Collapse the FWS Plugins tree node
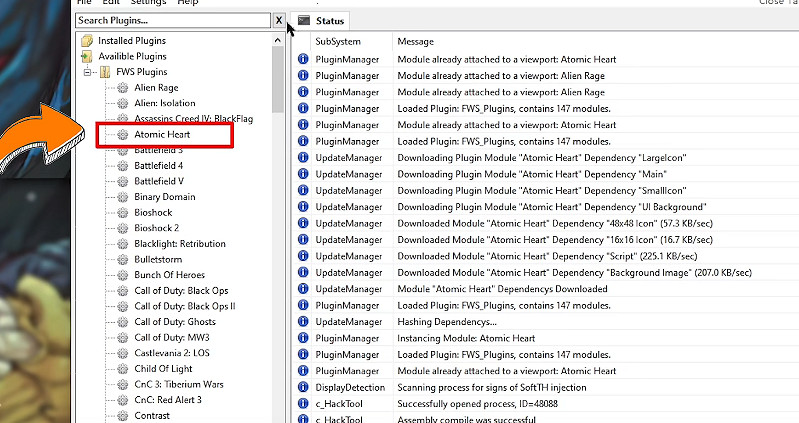This screenshot has width=799, height=423. click(88, 72)
